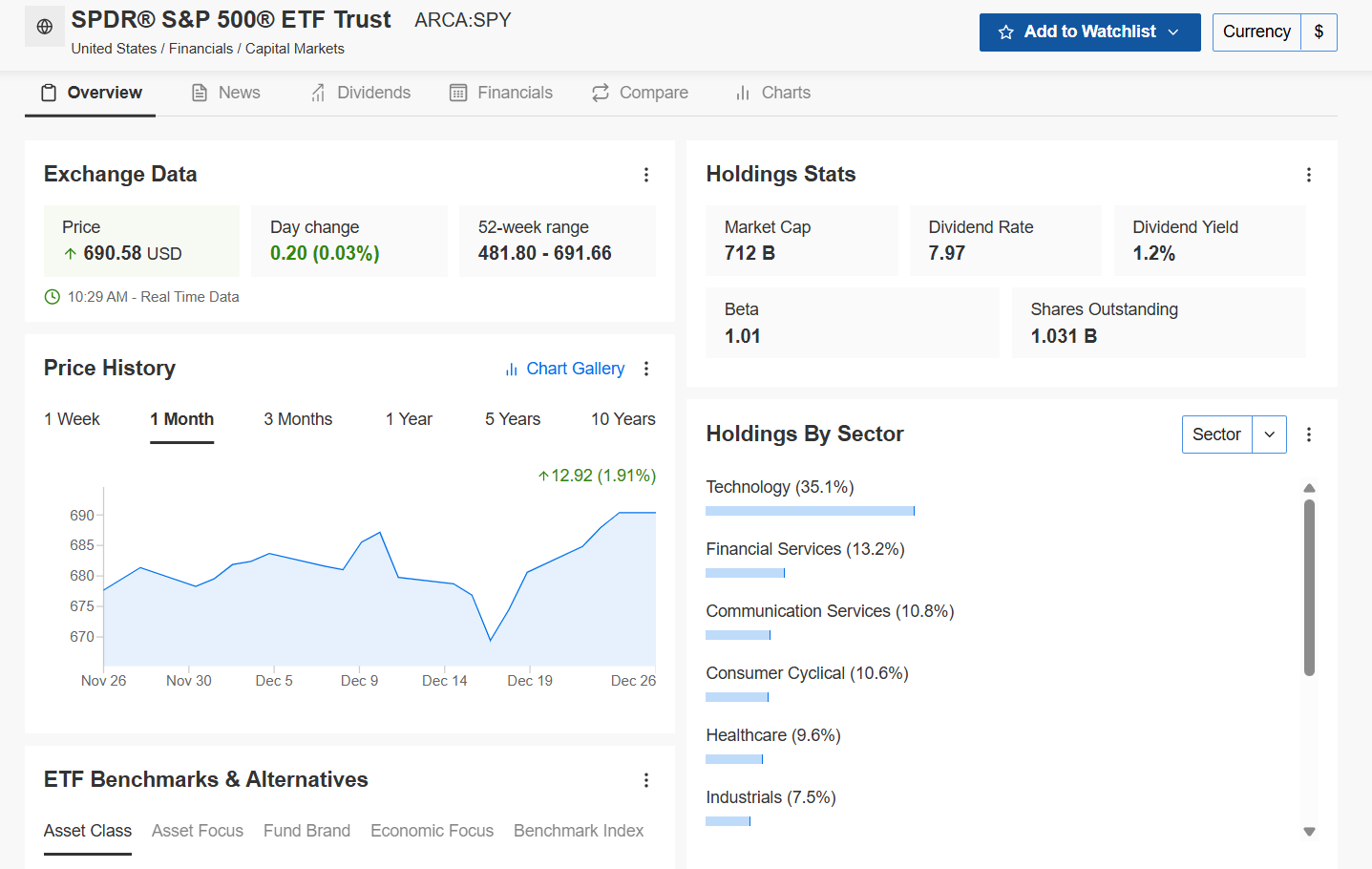
Task: Select the dollar currency symbol button
Action: (x=1319, y=32)
